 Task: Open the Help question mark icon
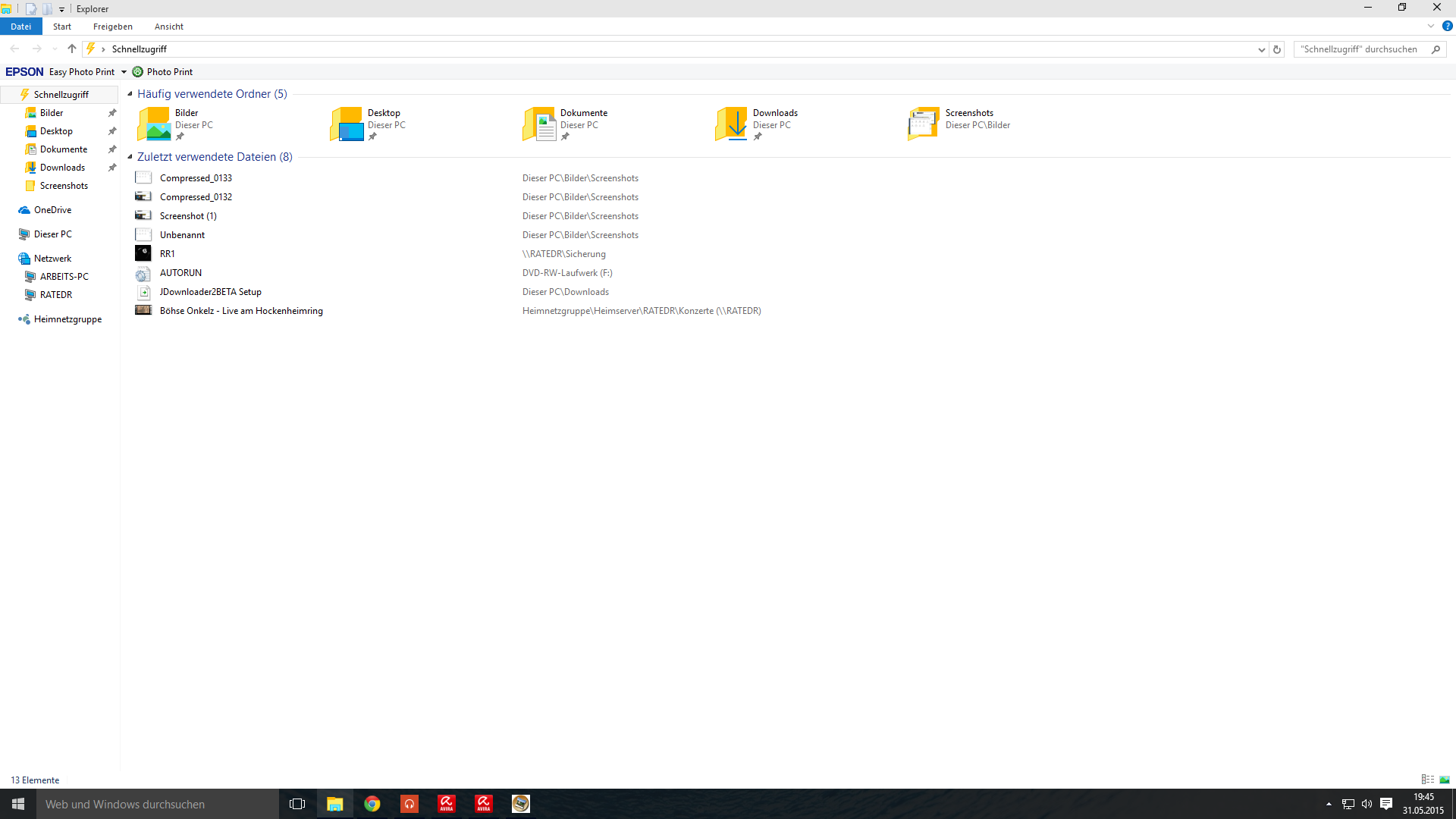click(1447, 26)
